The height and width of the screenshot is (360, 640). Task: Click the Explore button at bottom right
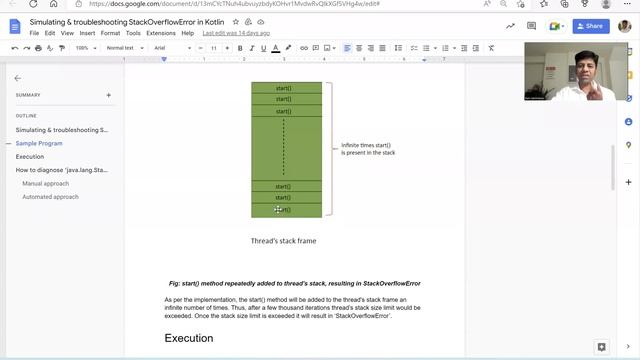pyautogui.click(x=601, y=347)
